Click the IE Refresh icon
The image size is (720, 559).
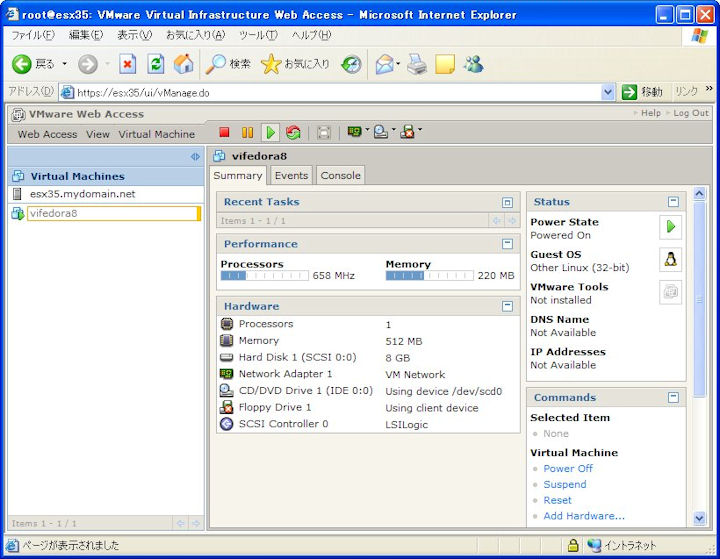pyautogui.click(x=156, y=64)
